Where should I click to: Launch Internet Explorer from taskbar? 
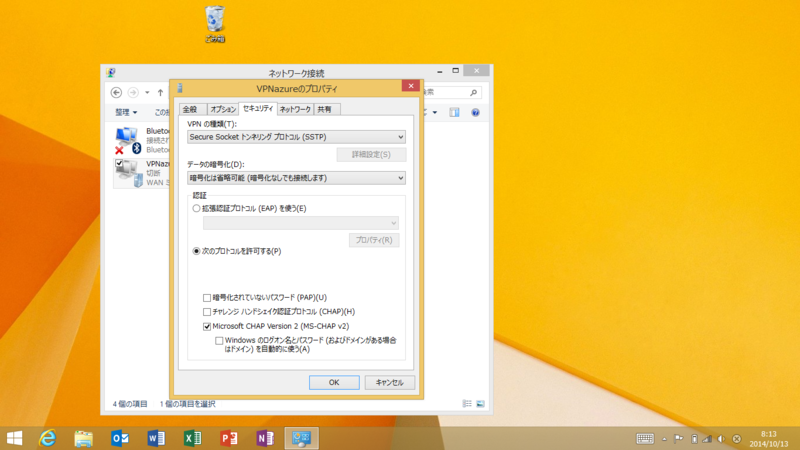48,438
